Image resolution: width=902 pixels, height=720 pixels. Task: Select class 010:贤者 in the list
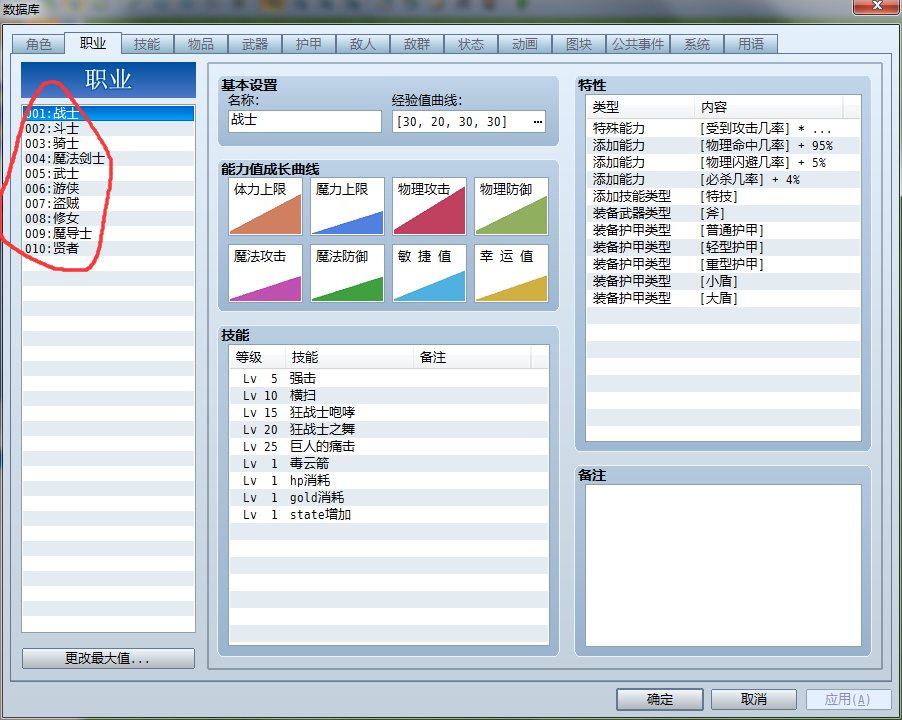(108, 248)
